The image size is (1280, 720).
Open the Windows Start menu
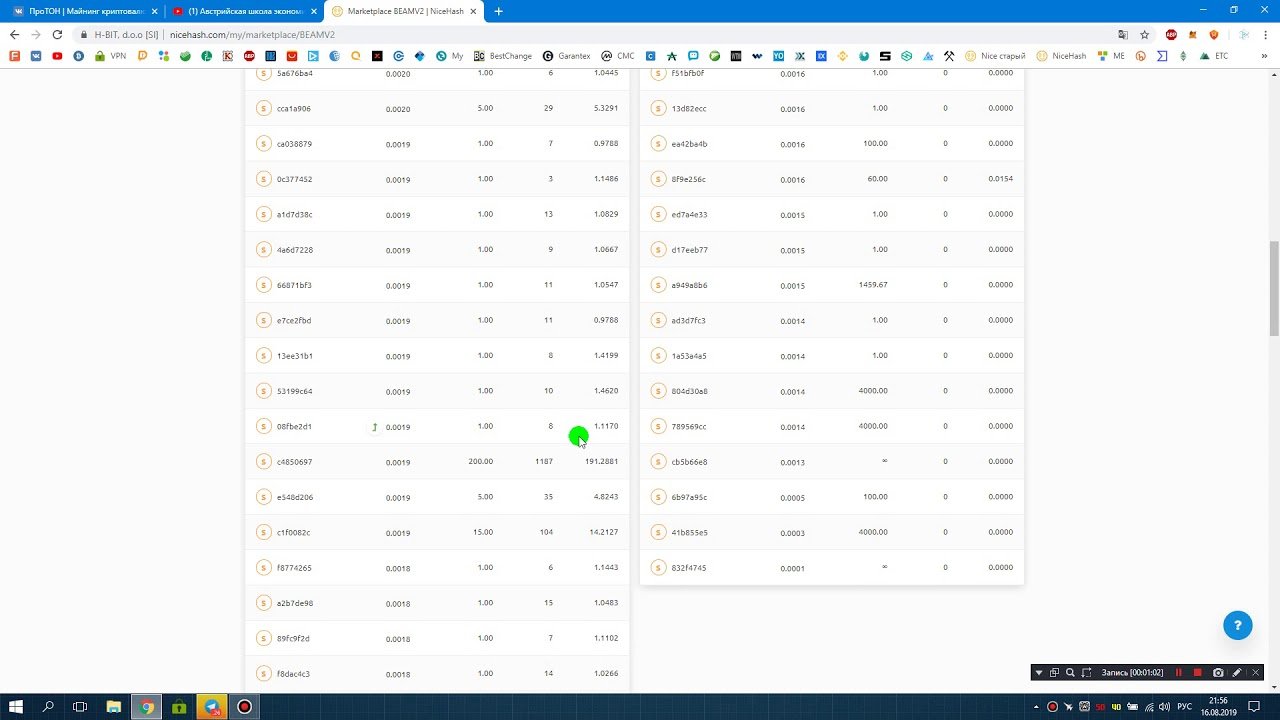[x=17, y=707]
